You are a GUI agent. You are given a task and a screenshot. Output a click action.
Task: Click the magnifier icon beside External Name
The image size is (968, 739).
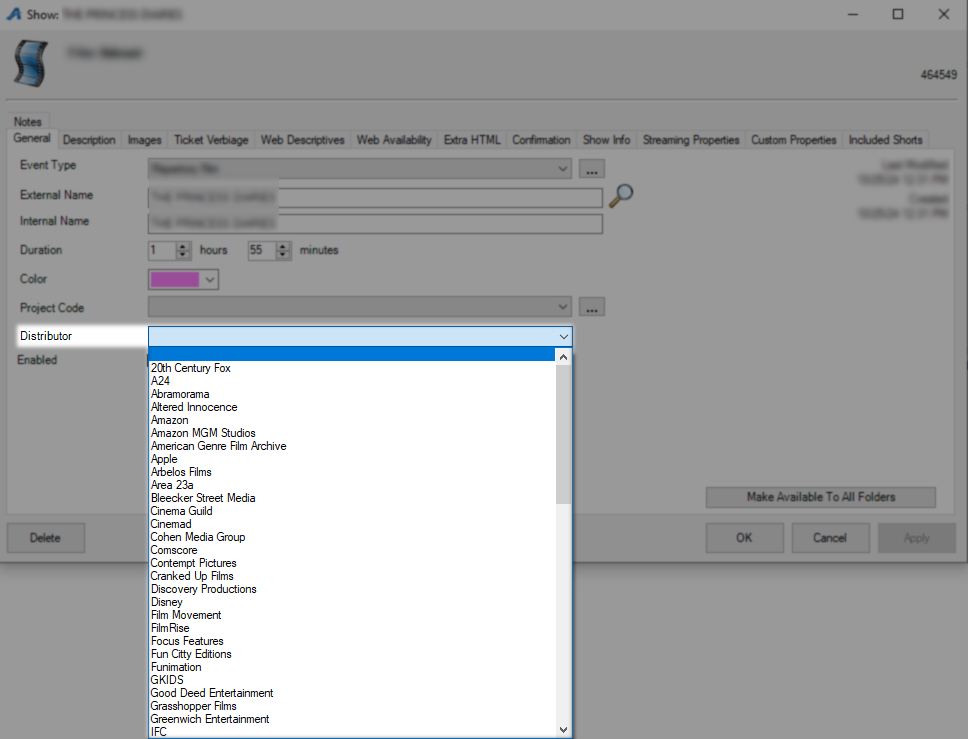click(x=621, y=196)
